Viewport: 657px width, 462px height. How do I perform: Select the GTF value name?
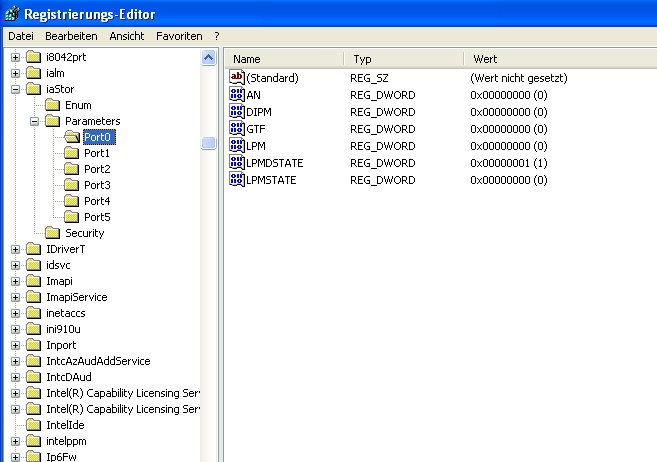click(256, 129)
